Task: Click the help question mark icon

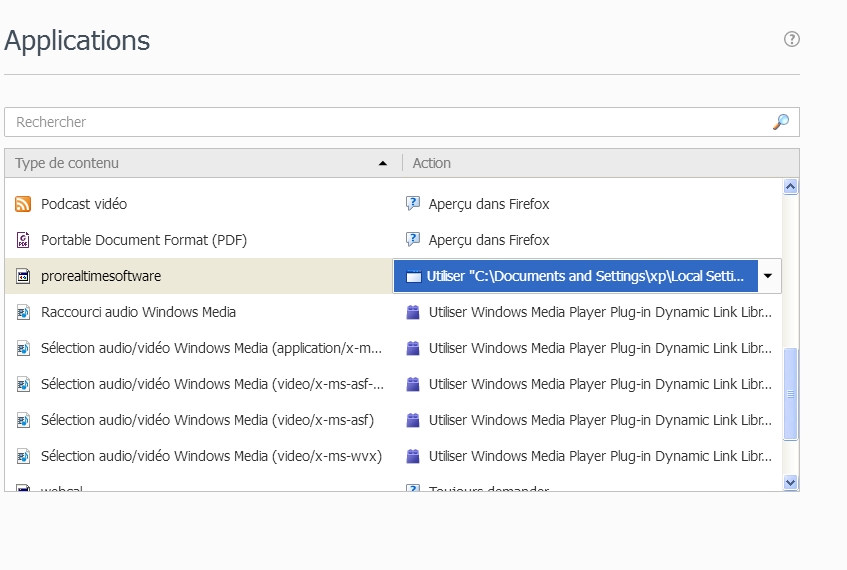Action: (792, 39)
